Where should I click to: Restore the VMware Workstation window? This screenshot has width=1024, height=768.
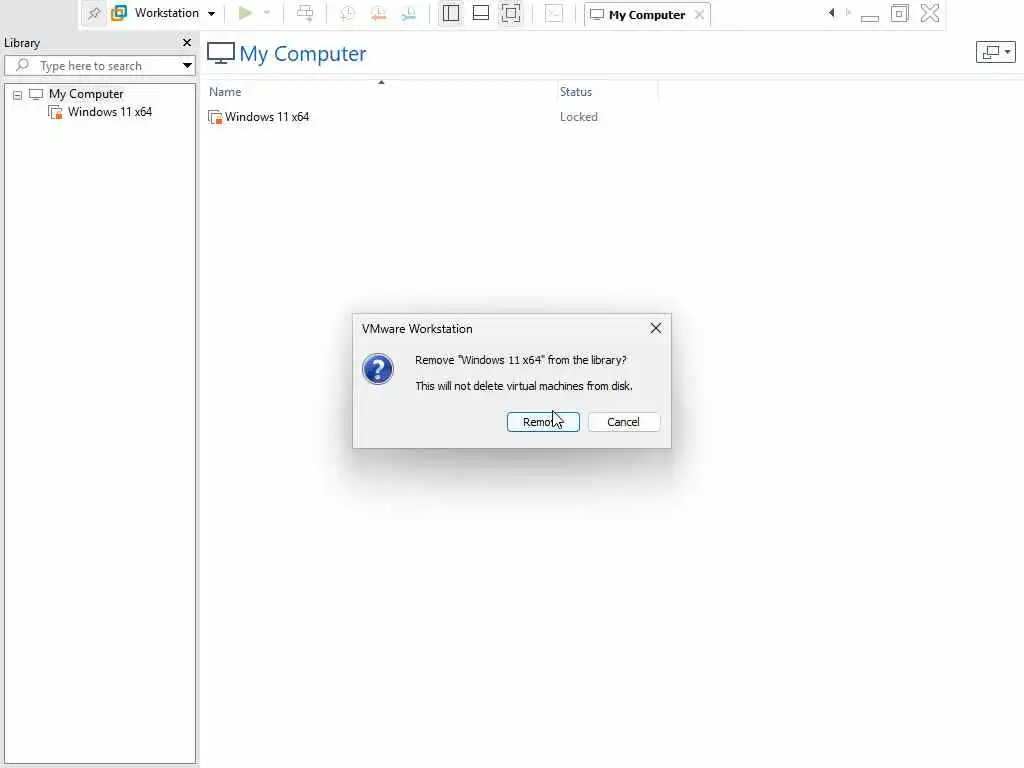(x=899, y=13)
